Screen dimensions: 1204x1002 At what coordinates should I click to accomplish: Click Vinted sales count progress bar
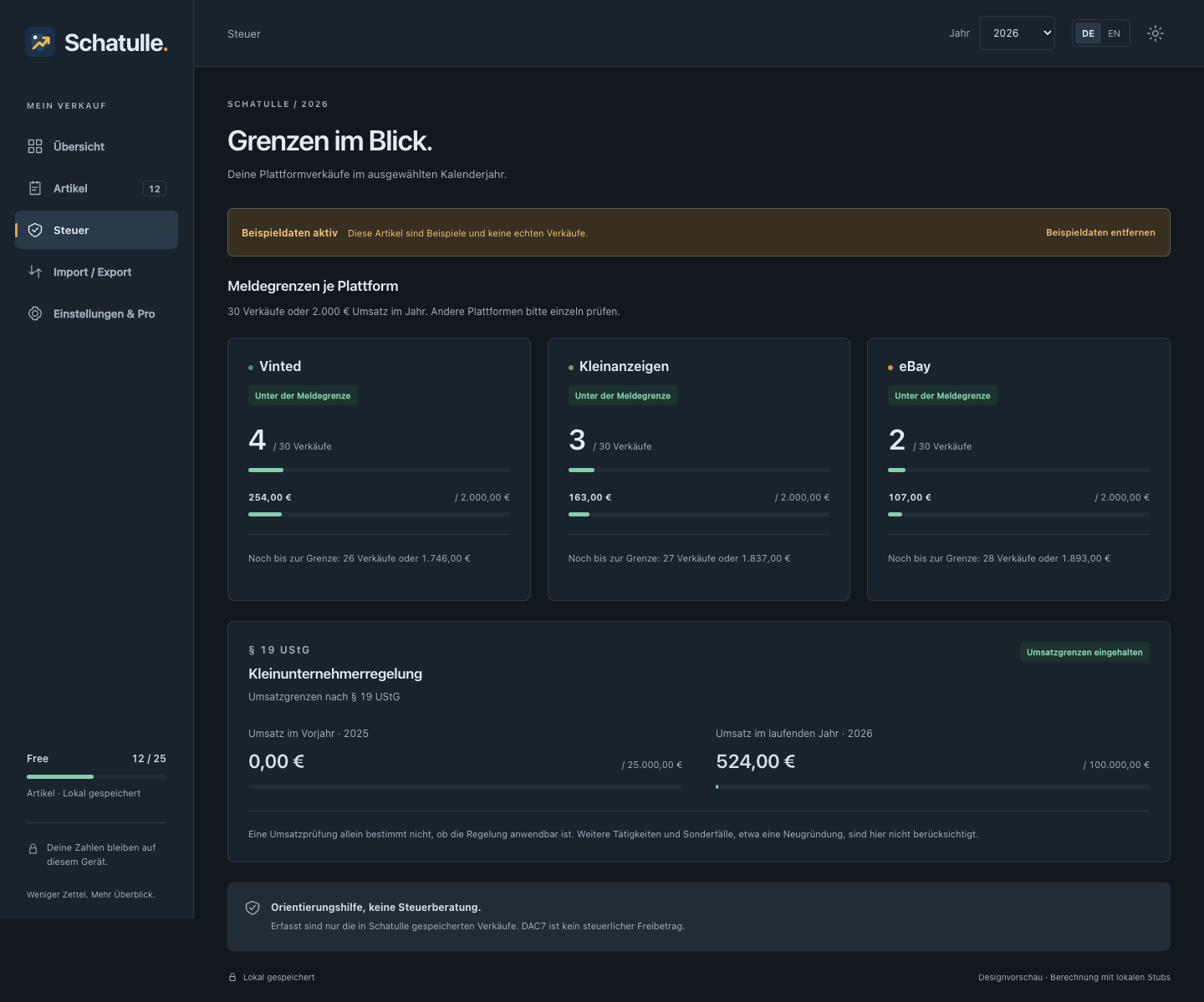[379, 470]
